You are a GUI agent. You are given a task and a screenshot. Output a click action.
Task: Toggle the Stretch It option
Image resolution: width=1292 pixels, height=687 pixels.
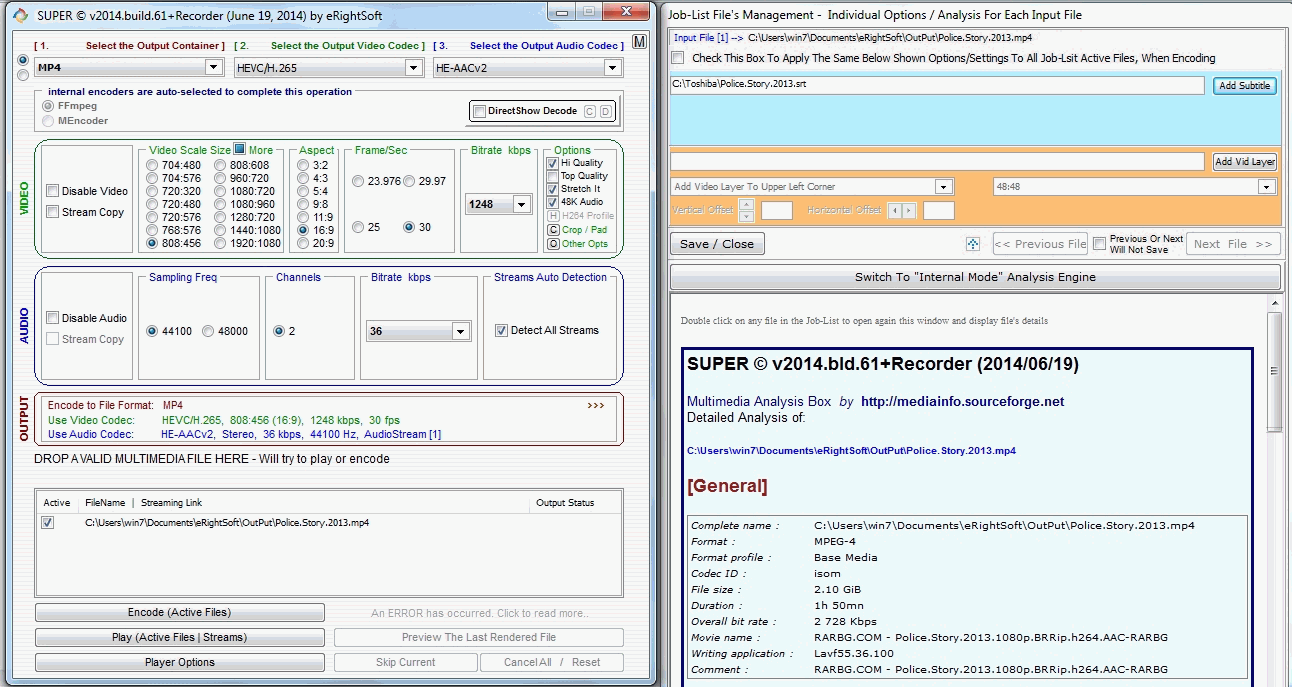553,189
